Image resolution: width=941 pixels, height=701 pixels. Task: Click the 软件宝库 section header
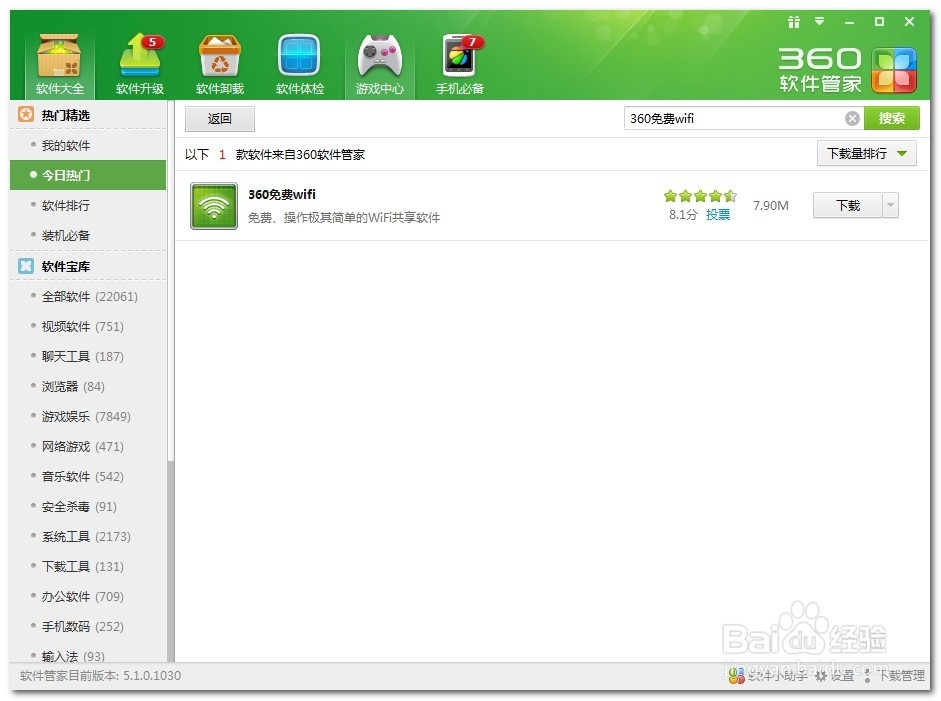pyautogui.click(x=88, y=266)
